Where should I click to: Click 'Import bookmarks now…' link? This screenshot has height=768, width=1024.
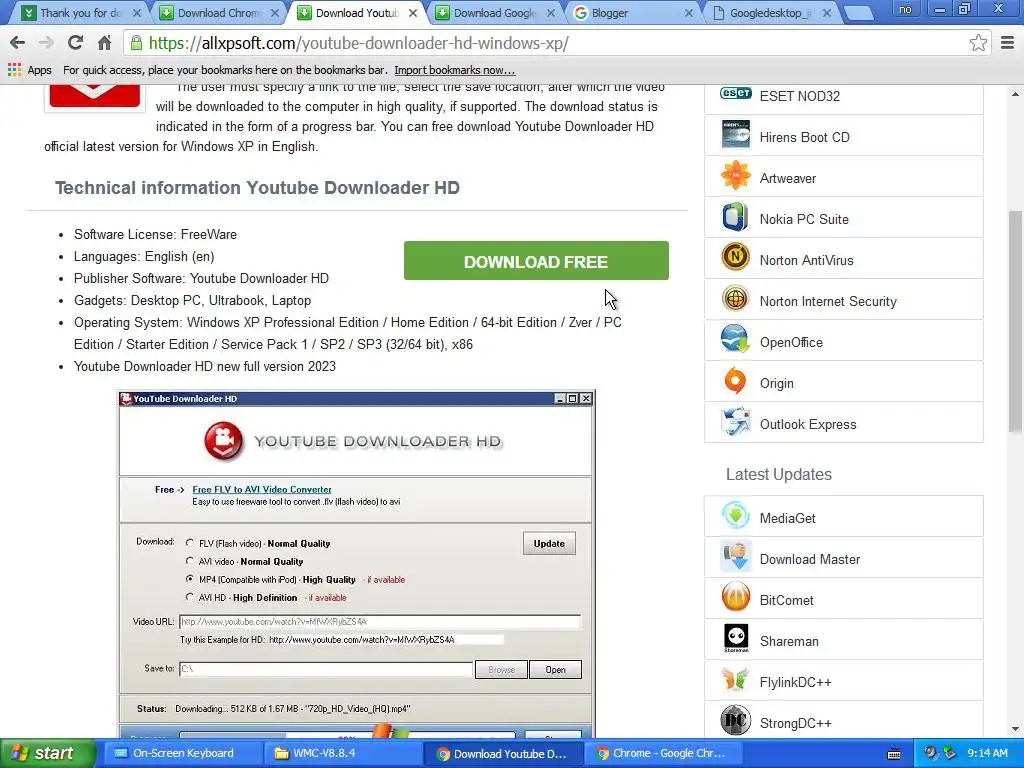455,70
